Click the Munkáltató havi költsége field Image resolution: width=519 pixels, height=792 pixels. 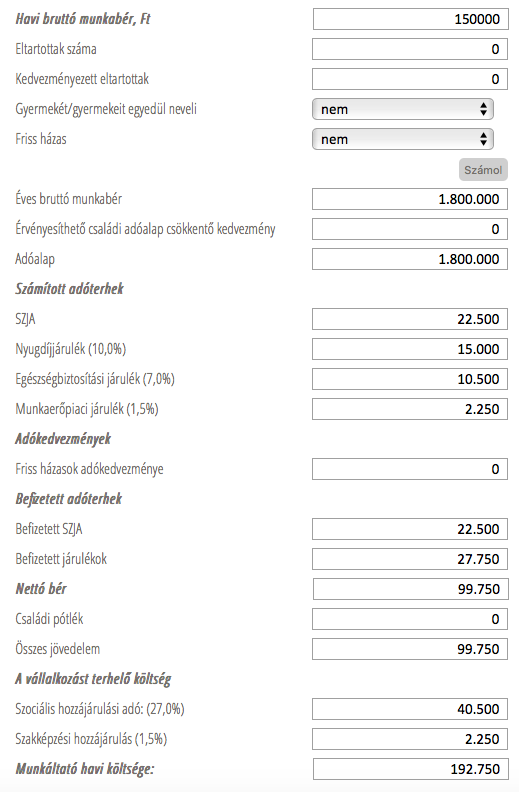tap(410, 769)
